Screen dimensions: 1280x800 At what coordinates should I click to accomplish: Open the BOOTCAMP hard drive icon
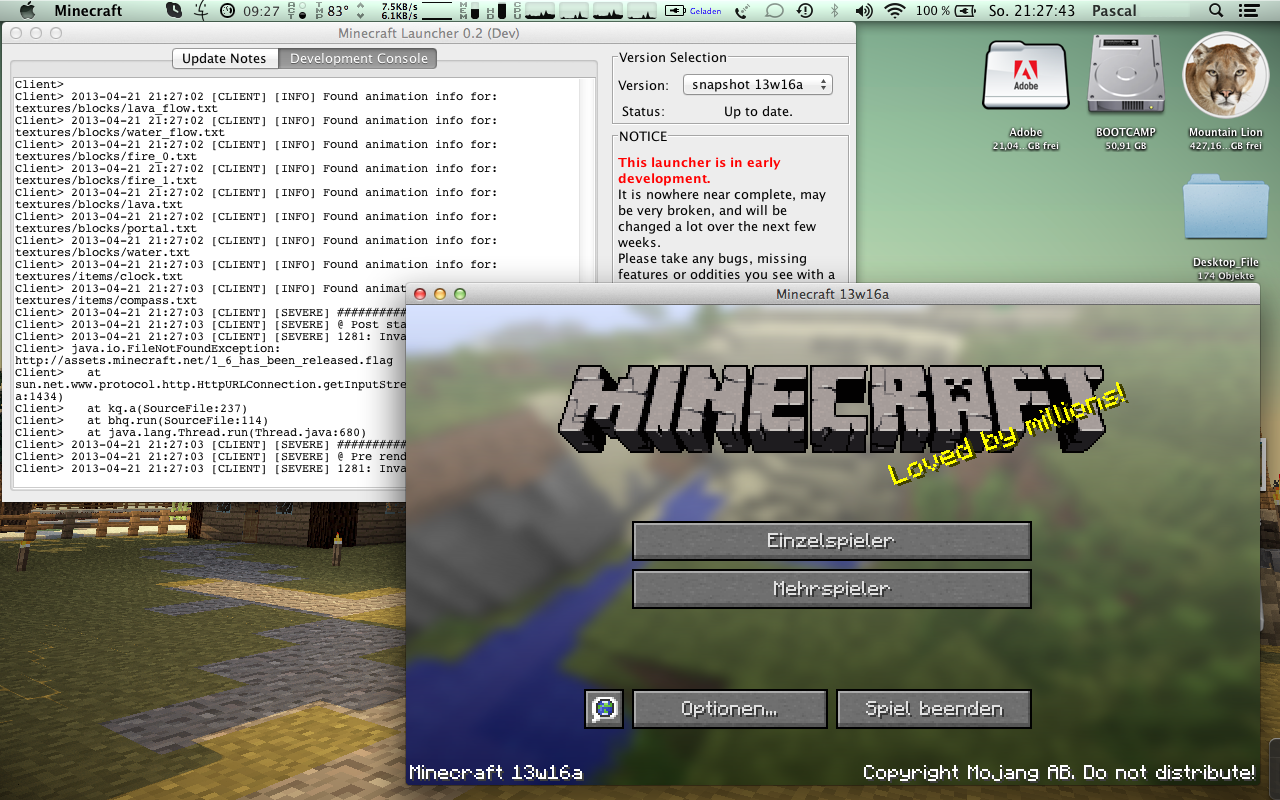click(1125, 76)
